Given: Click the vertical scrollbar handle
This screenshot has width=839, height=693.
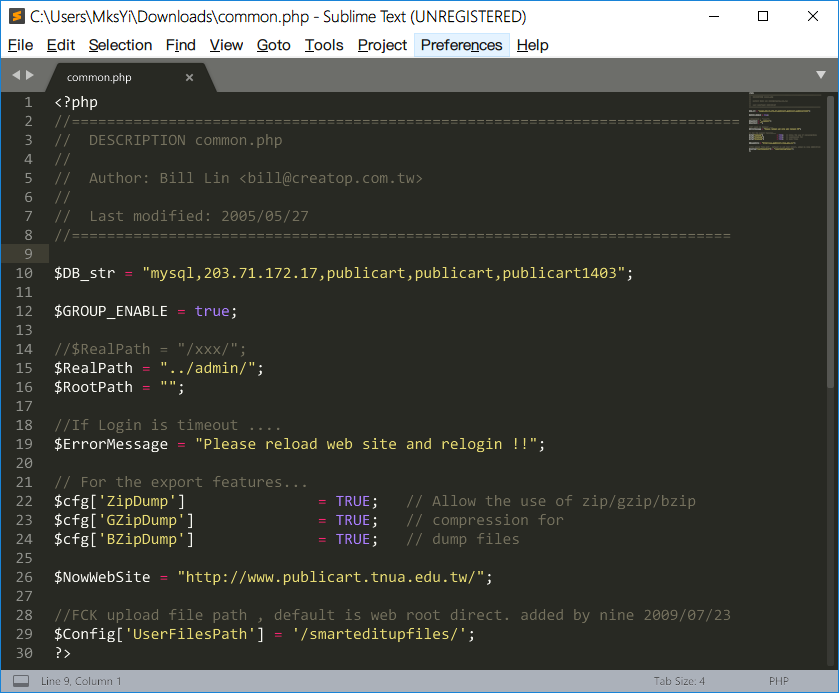Looking at the screenshot, I should tap(830, 241).
